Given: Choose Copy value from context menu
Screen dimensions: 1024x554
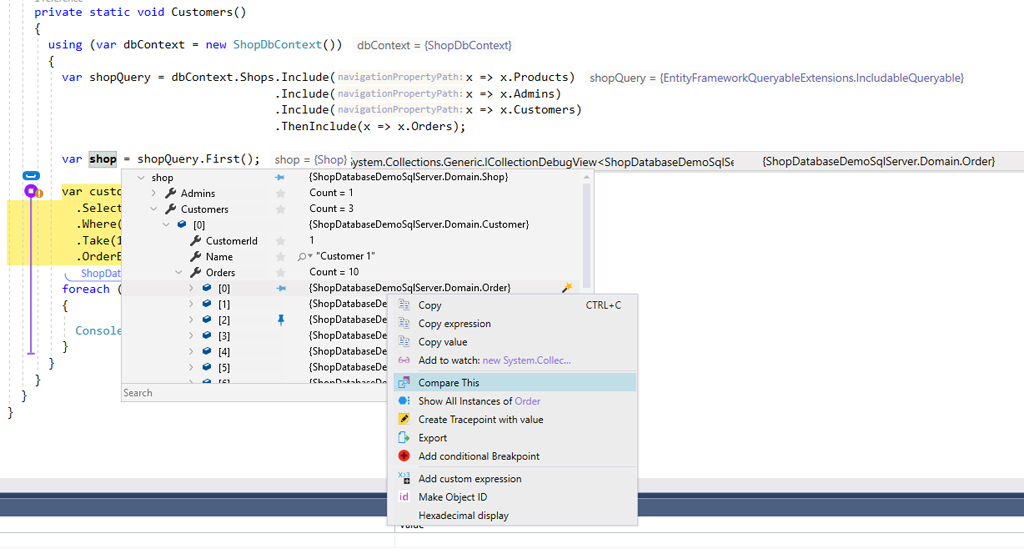Looking at the screenshot, I should pos(513,342).
